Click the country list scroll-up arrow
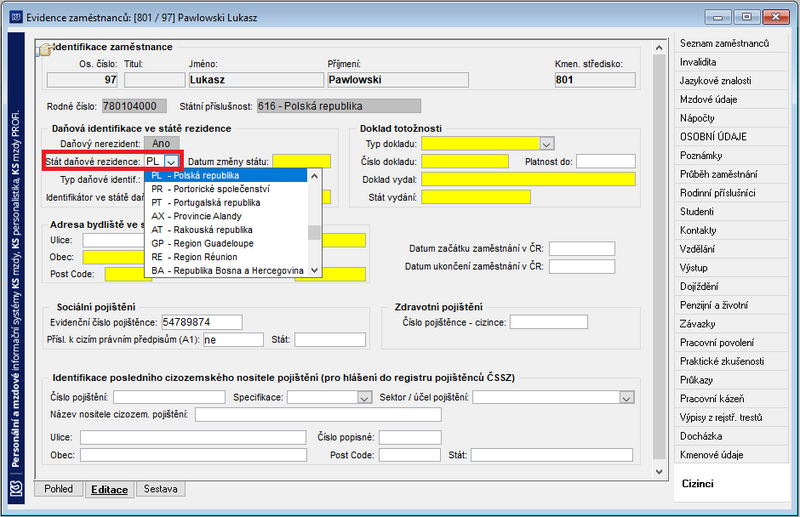Screen dimensions: 800x517 point(315,176)
